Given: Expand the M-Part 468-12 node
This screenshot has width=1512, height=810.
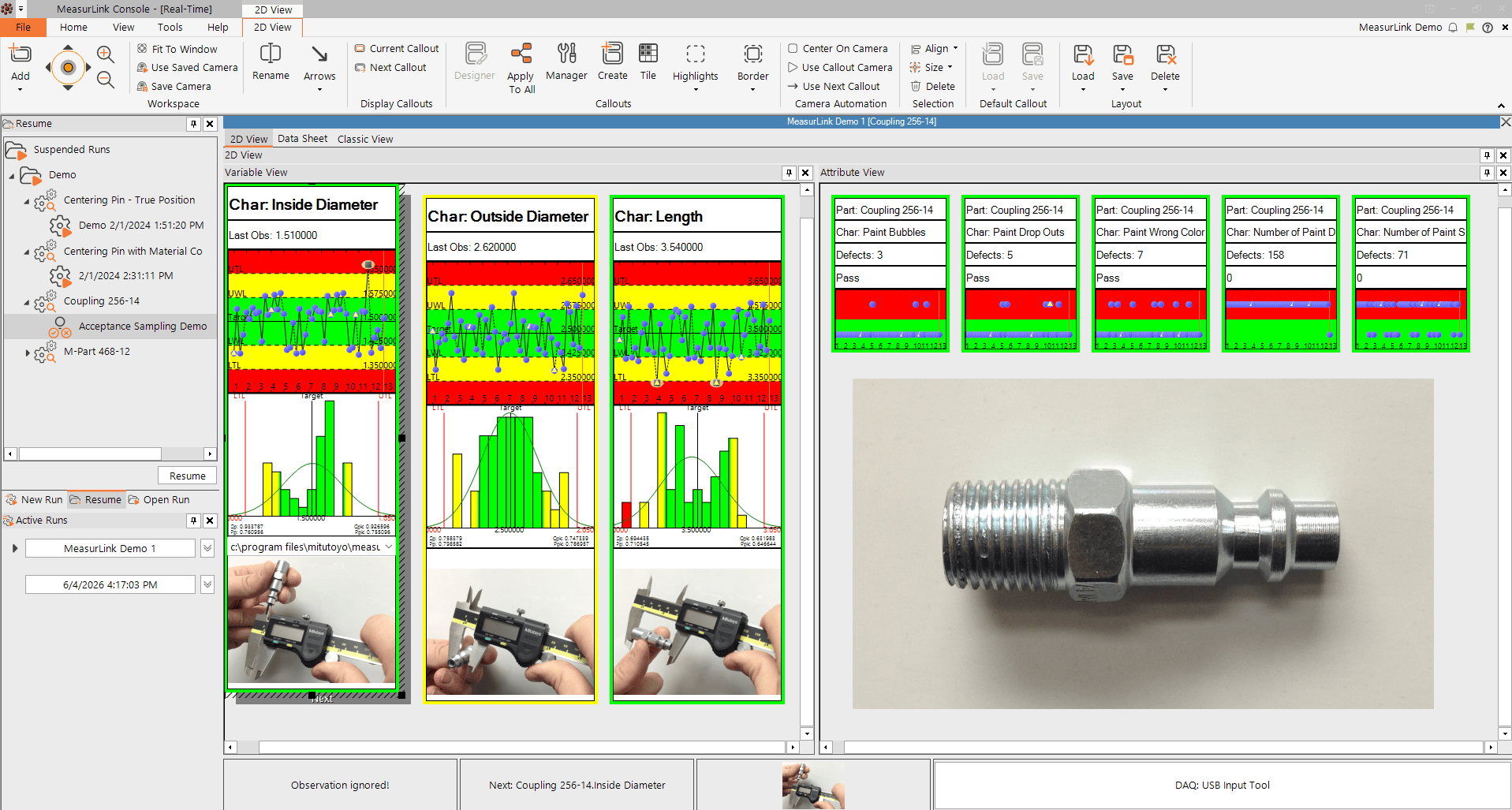Looking at the screenshot, I should click(x=27, y=353).
